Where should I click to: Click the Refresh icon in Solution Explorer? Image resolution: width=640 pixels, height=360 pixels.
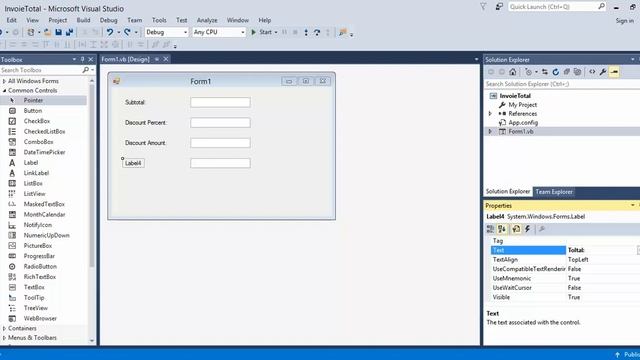(556, 72)
